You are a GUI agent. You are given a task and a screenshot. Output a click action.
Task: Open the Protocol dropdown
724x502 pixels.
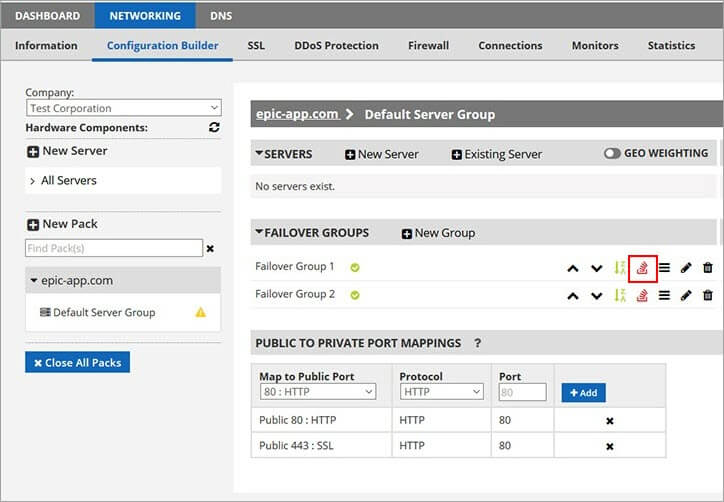click(x=442, y=393)
